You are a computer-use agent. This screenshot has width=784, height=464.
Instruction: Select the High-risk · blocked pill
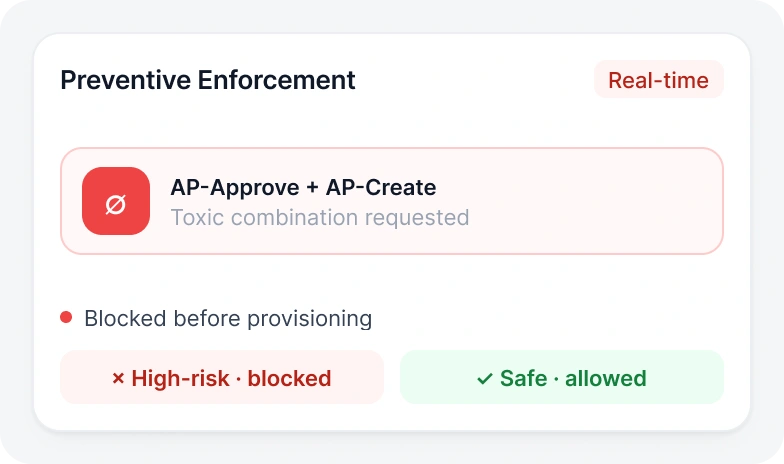(222, 377)
